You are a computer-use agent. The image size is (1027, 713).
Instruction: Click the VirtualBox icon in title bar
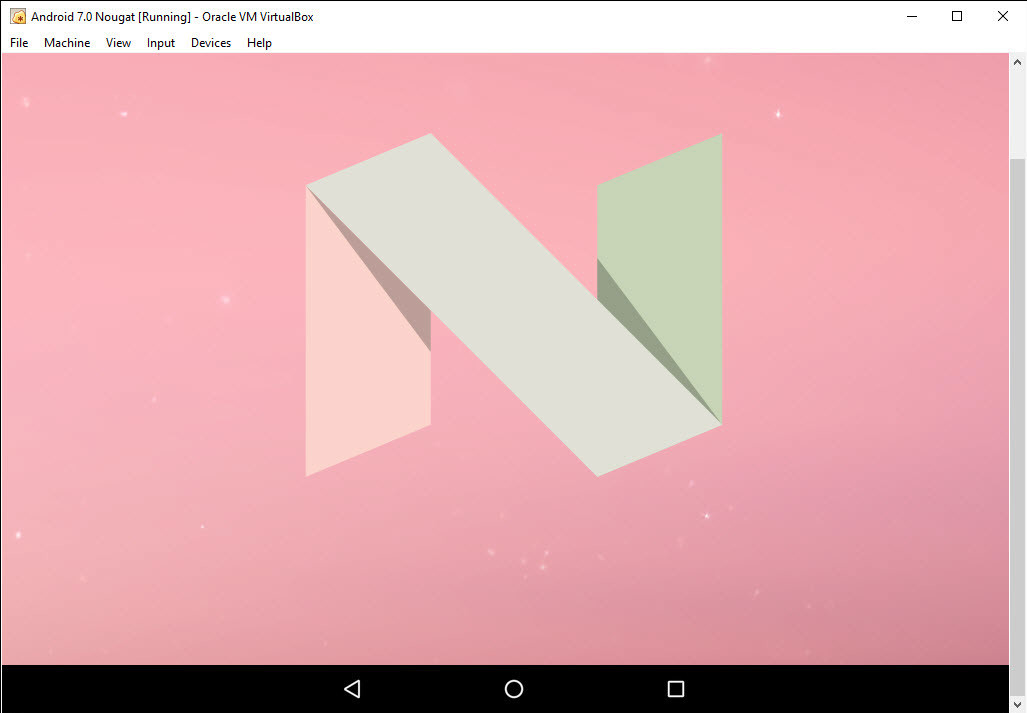click(x=18, y=16)
